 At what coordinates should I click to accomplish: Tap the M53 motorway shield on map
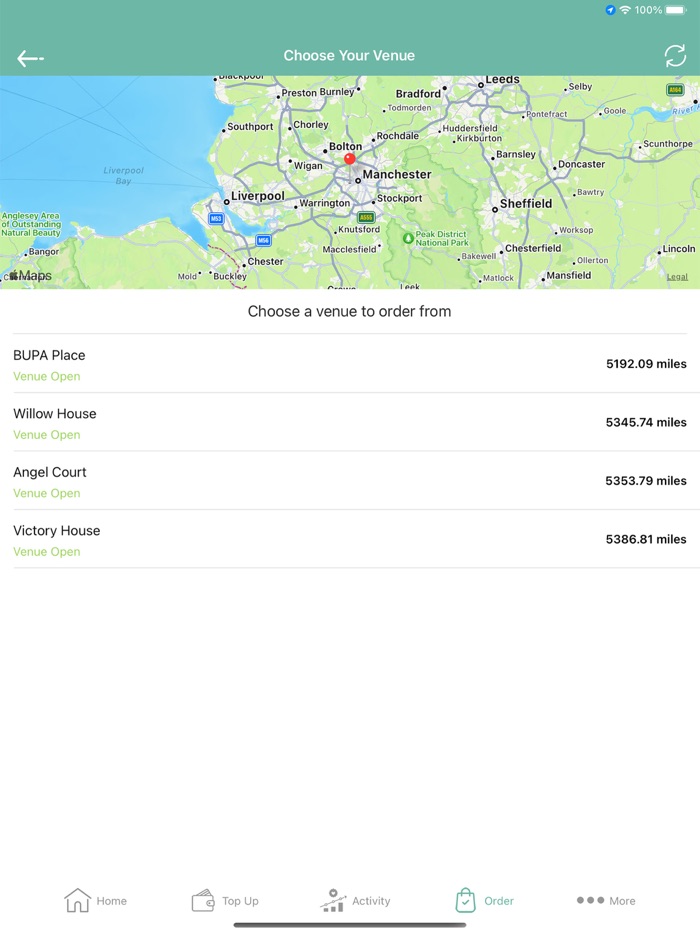(216, 219)
